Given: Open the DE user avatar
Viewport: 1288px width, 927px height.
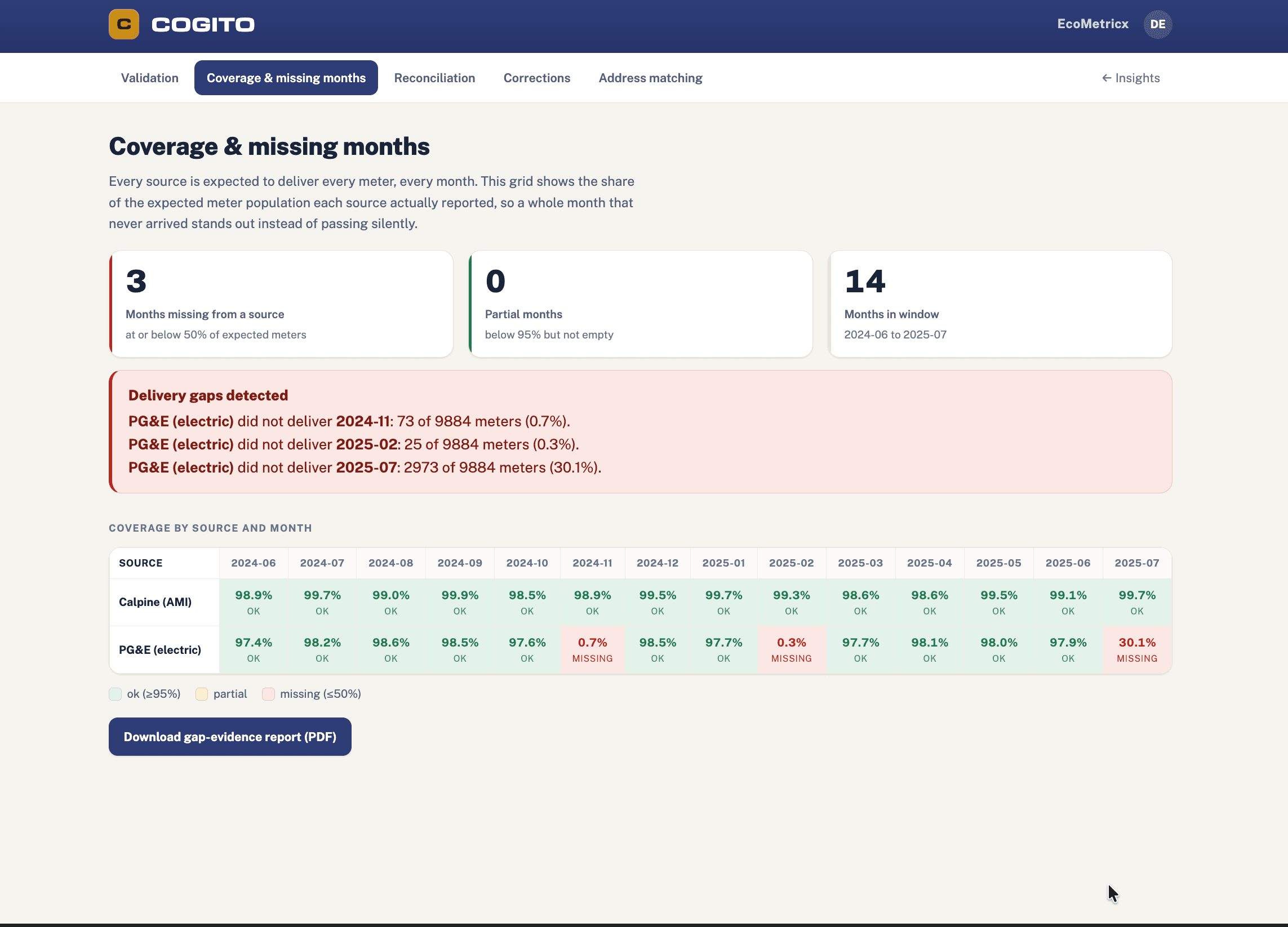Looking at the screenshot, I should (x=1157, y=24).
